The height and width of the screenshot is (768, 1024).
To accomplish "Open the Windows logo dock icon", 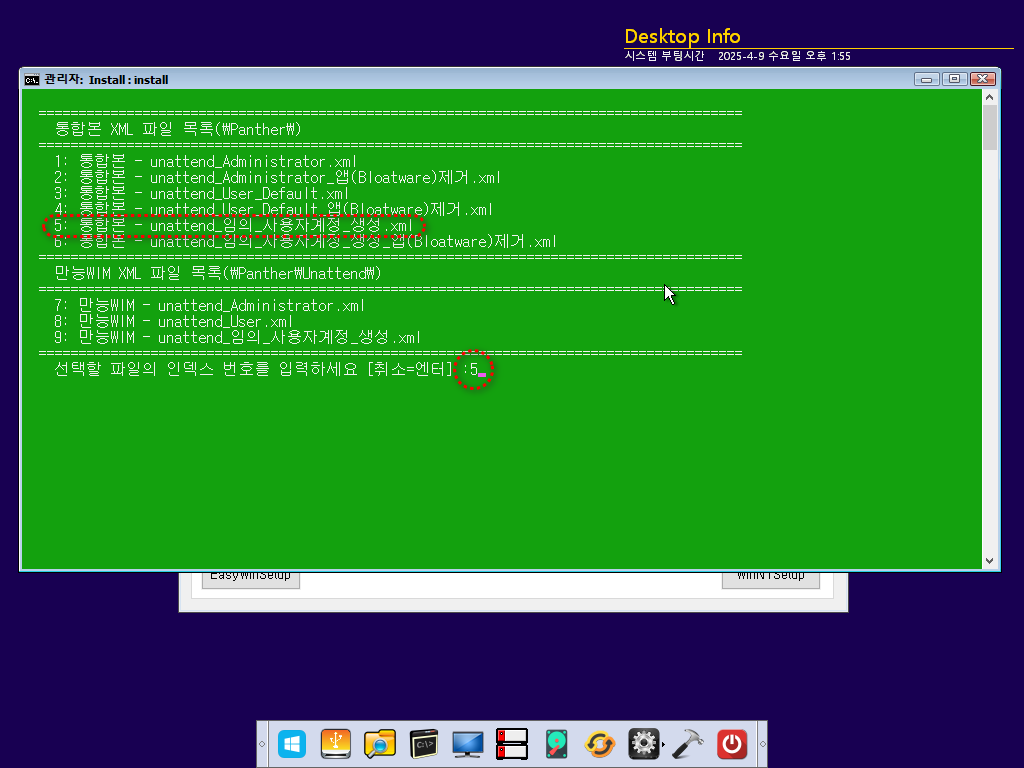I will coord(292,744).
